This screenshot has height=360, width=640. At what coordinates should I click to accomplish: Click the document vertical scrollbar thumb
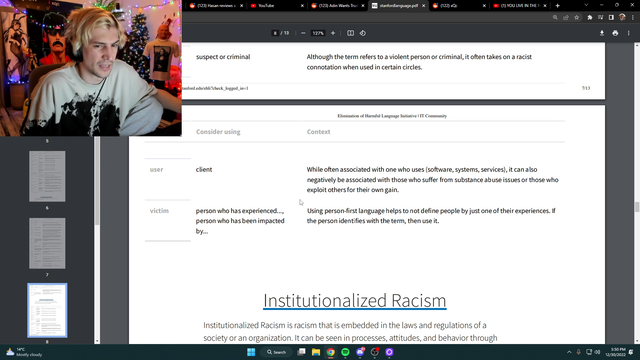click(x=636, y=207)
